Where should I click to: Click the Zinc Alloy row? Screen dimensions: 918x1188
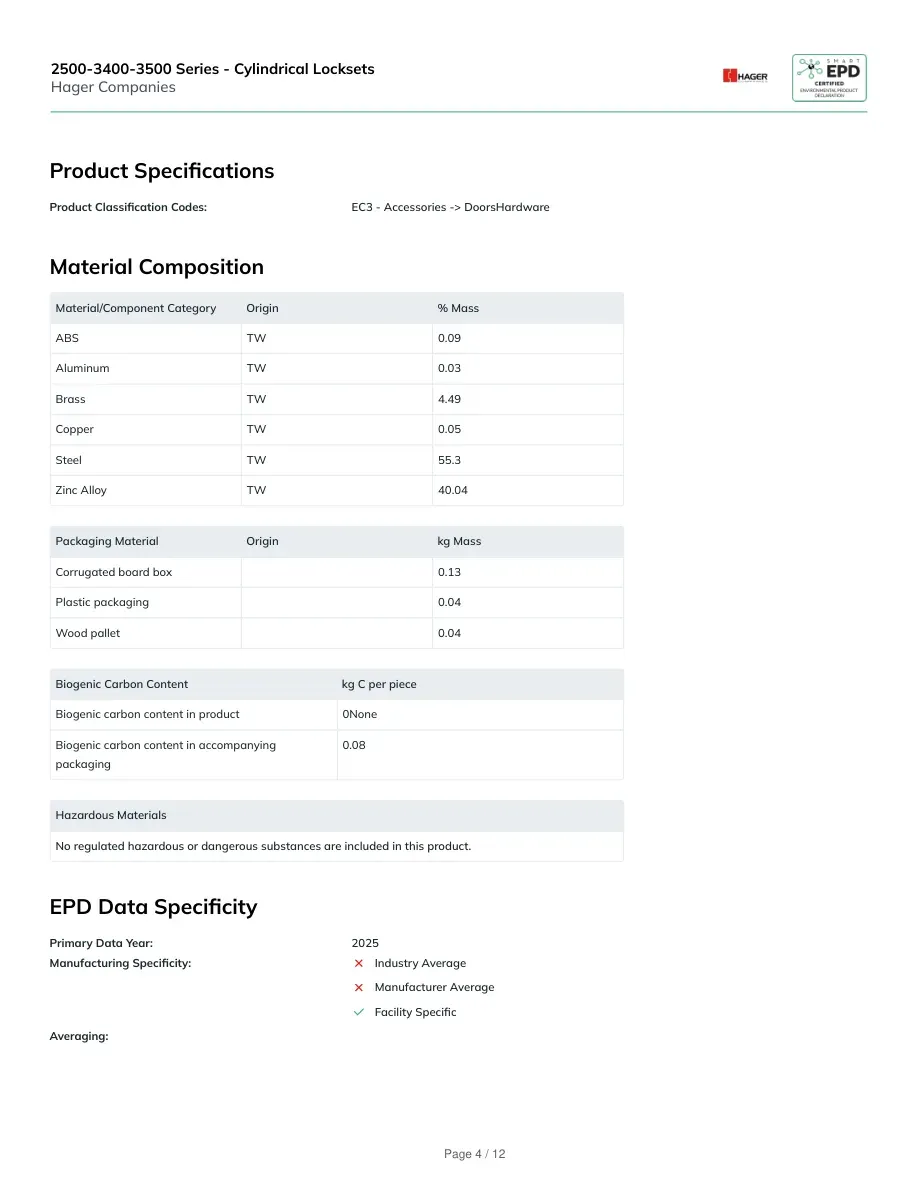pos(336,490)
